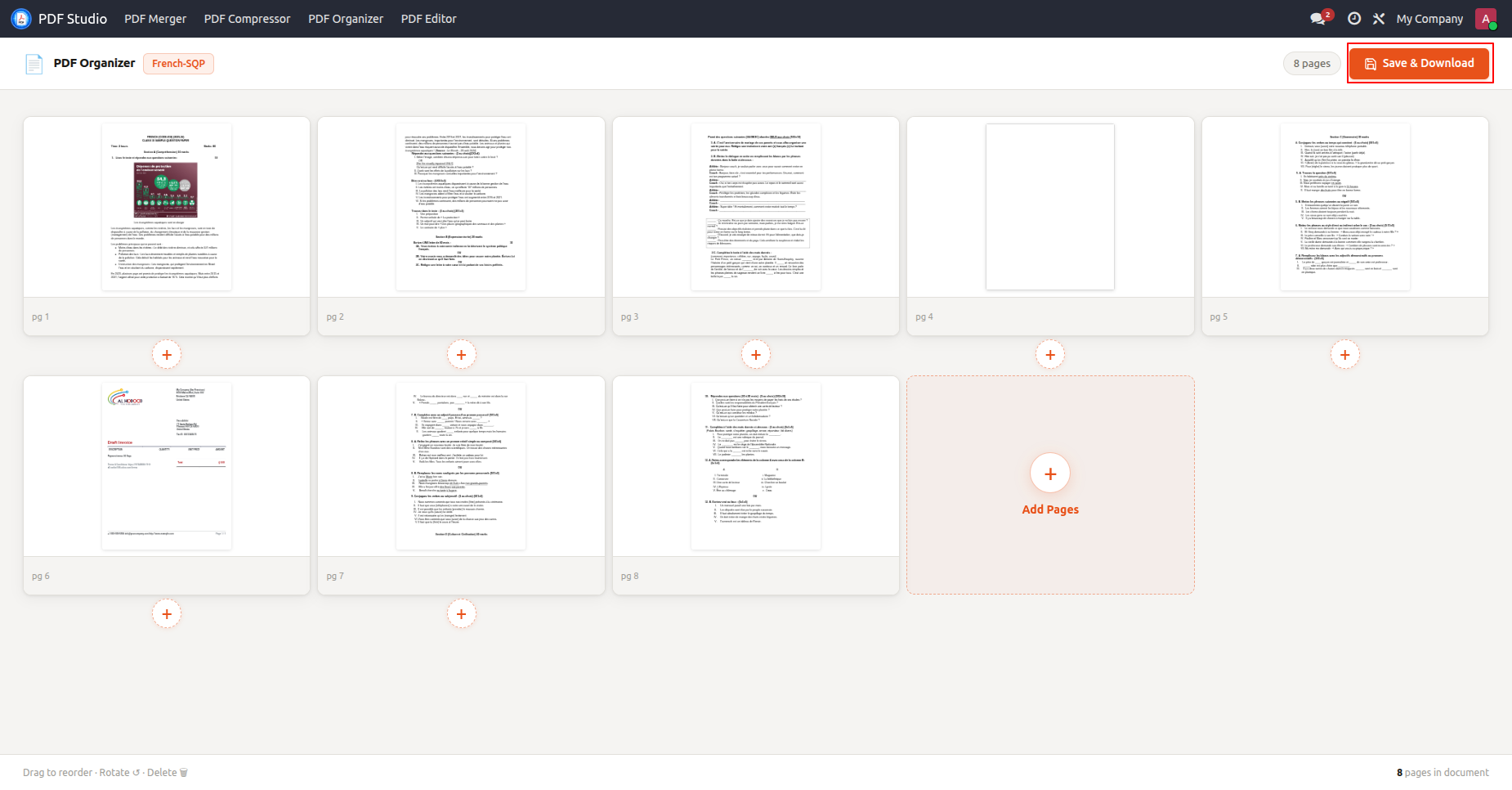Click the pg 8 label

point(629,576)
